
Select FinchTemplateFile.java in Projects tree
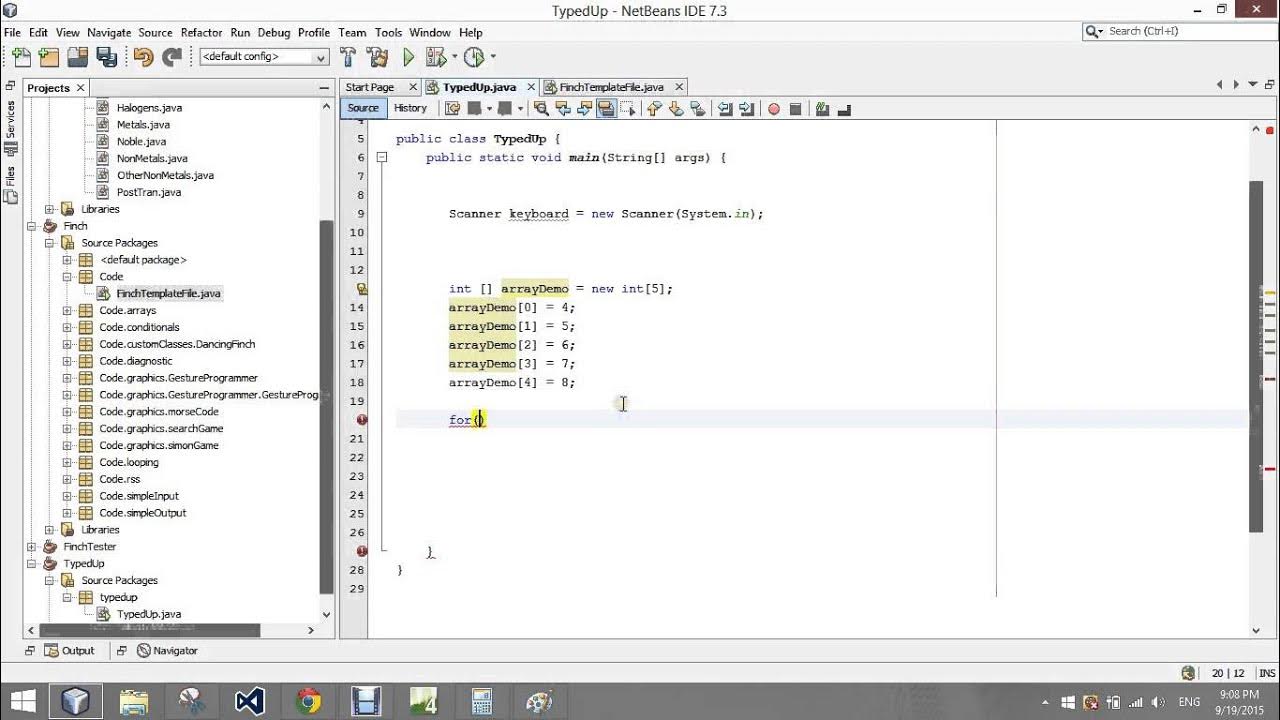[x=168, y=293]
